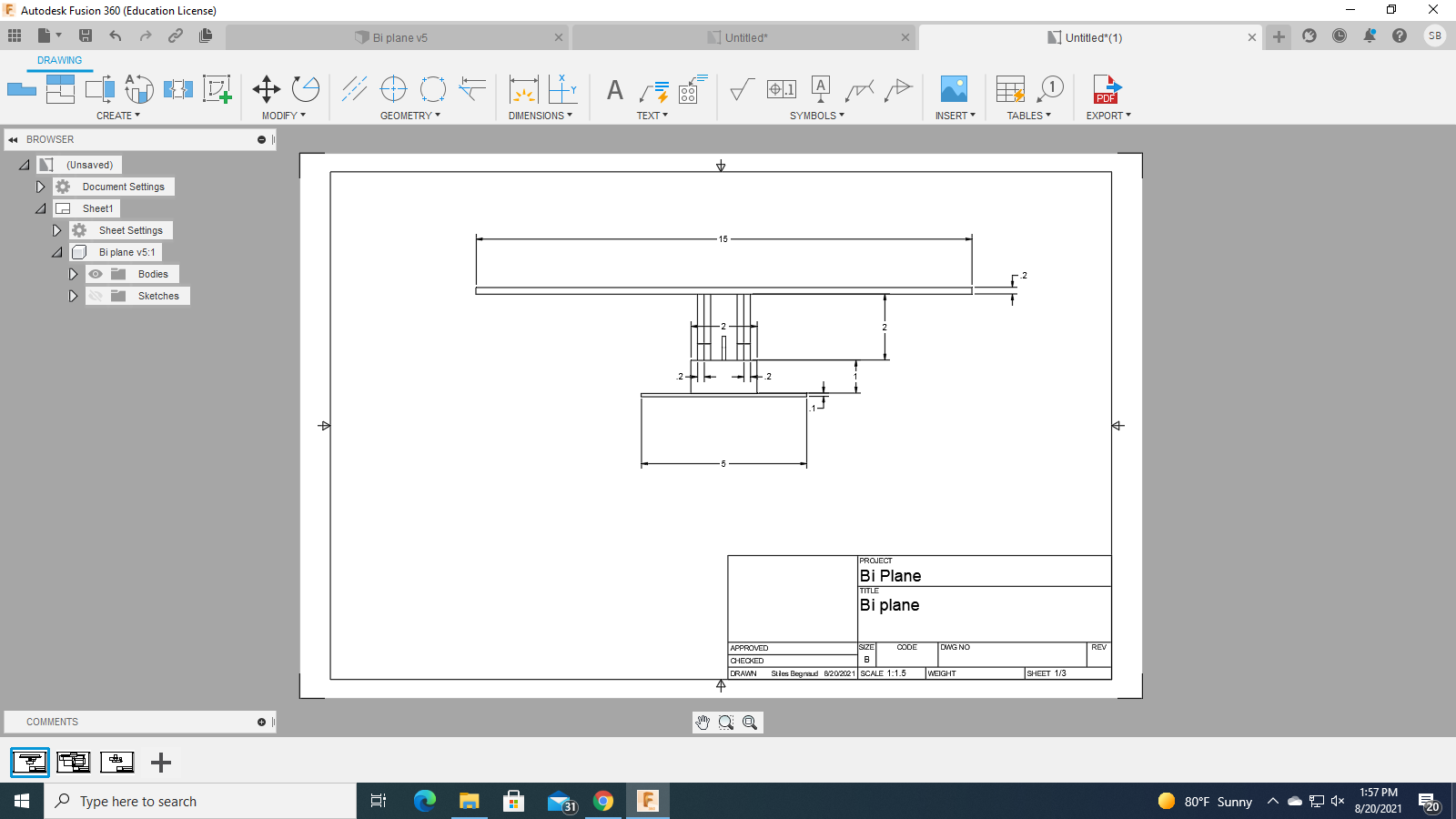This screenshot has width=1456, height=819.
Task: Select the Text tool
Action: [x=614, y=88]
